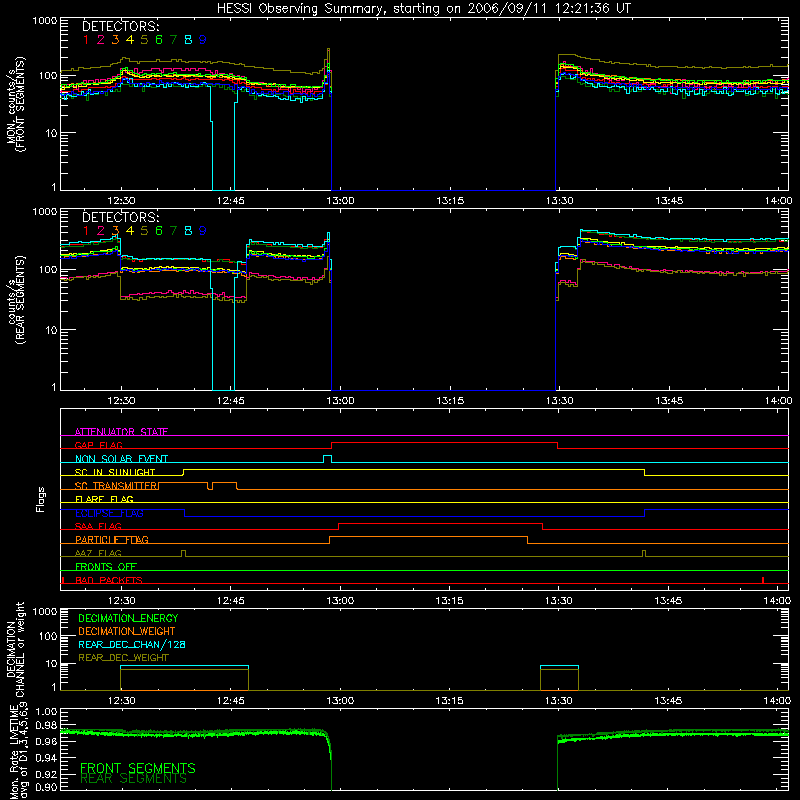Viewport: 800px width, 800px height.
Task: Click the 13:15 time label under the decimation plot
Action: click(x=449, y=700)
